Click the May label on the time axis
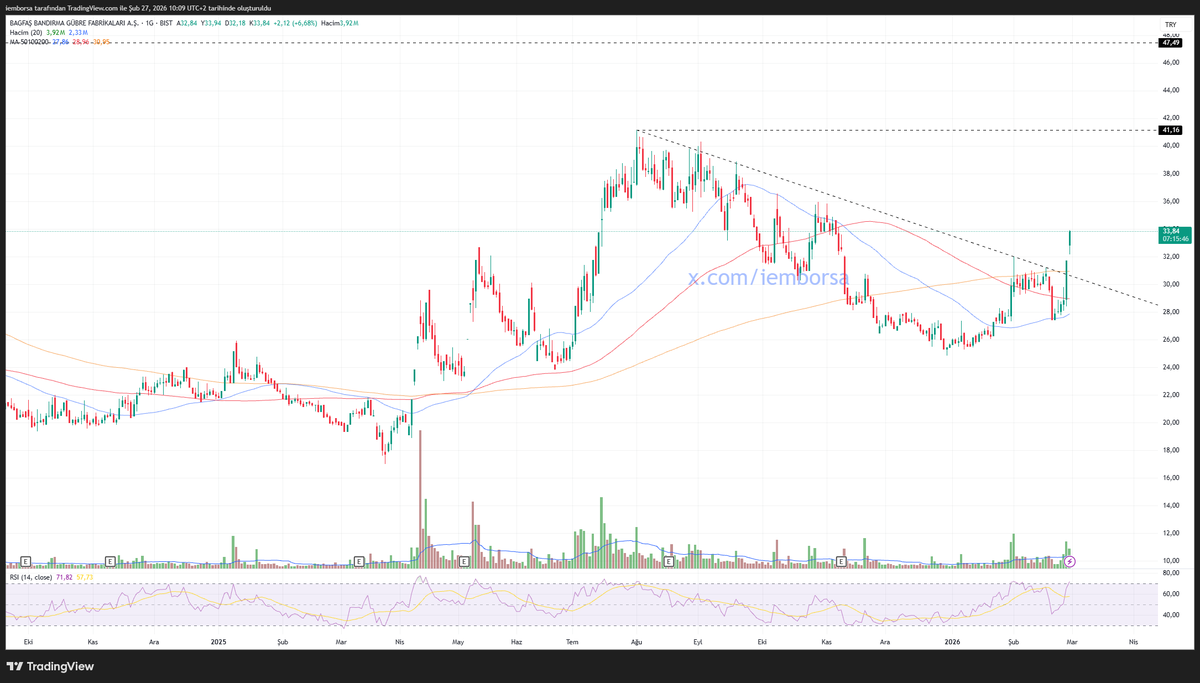1200x683 pixels. (459, 640)
